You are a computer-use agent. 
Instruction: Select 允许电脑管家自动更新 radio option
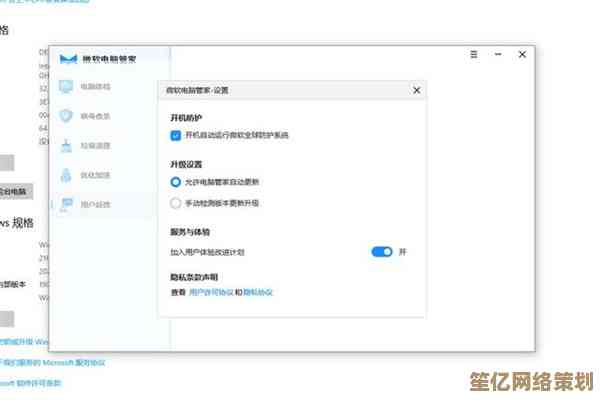point(176,182)
